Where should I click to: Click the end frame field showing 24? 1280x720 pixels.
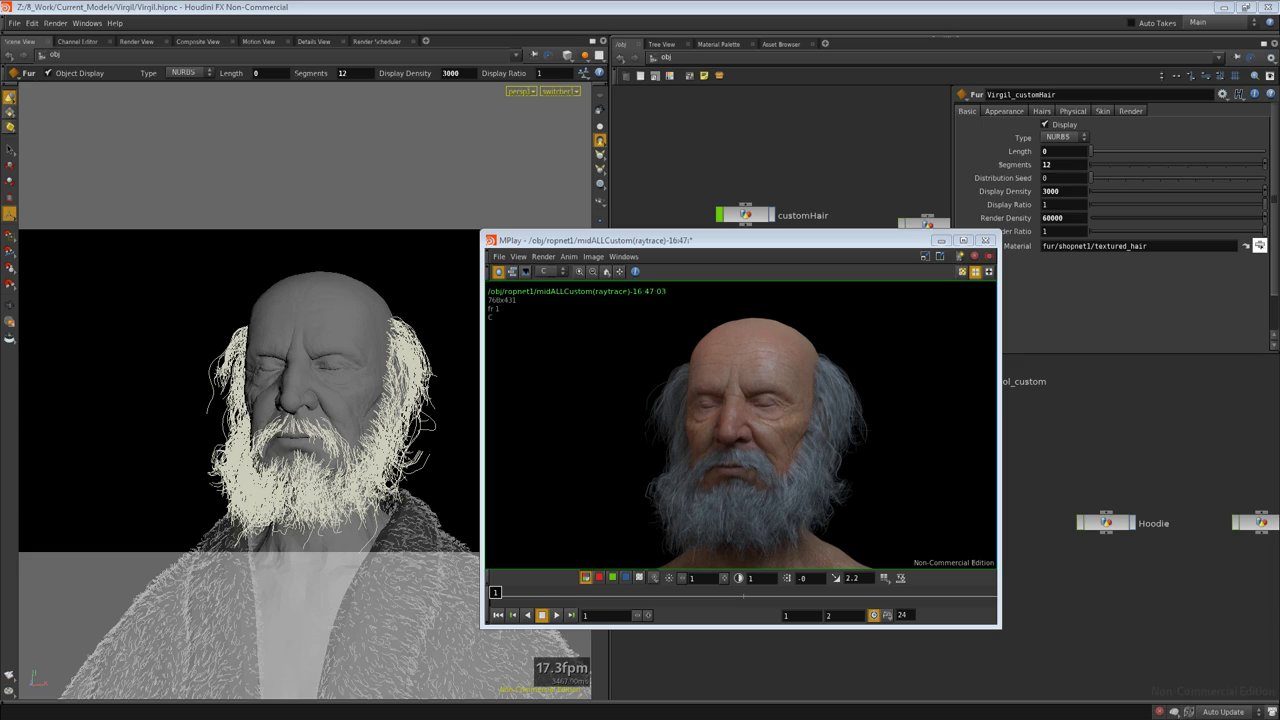pyautogui.click(x=903, y=615)
